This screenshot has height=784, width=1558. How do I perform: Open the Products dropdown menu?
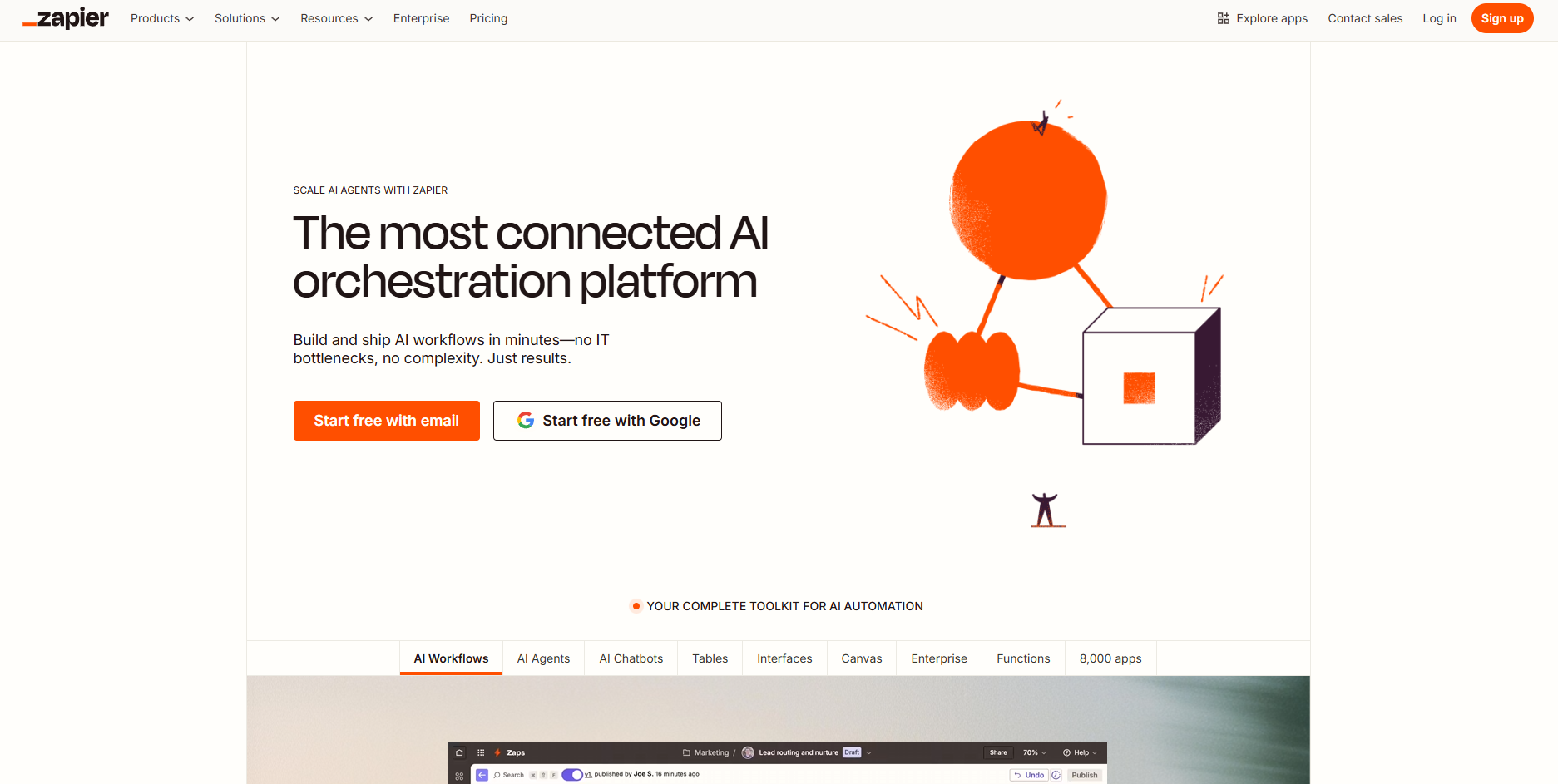pos(161,18)
